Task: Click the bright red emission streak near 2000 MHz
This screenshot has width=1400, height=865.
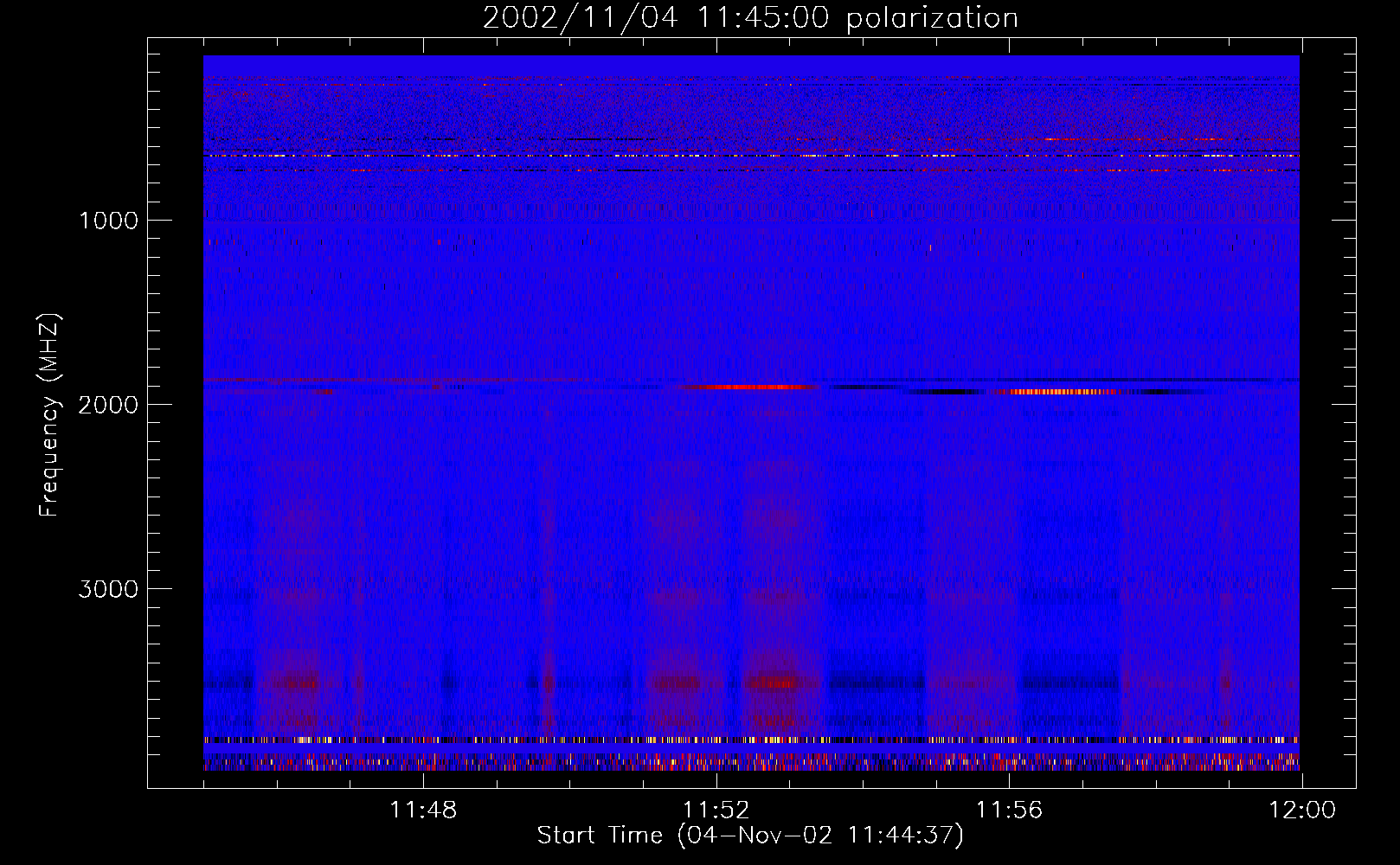Action: pos(749,387)
